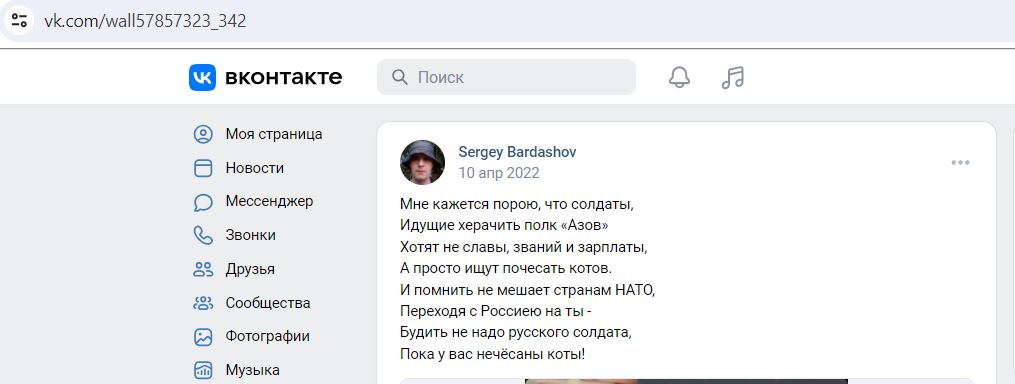
Task: Click the Поиск search field
Action: click(506, 77)
